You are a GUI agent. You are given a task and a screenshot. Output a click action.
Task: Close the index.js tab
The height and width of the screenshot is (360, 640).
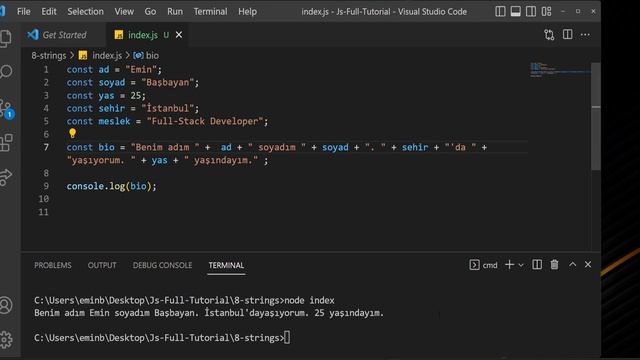[x=179, y=35]
